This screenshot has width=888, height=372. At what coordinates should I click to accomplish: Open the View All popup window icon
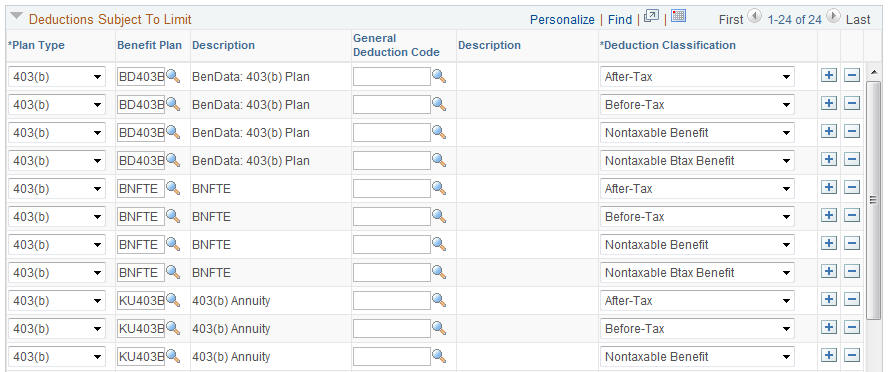coord(652,16)
